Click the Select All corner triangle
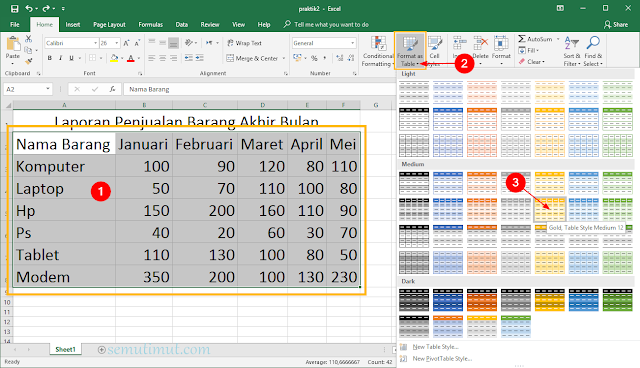Screen dimensions: 640x368 9,105
